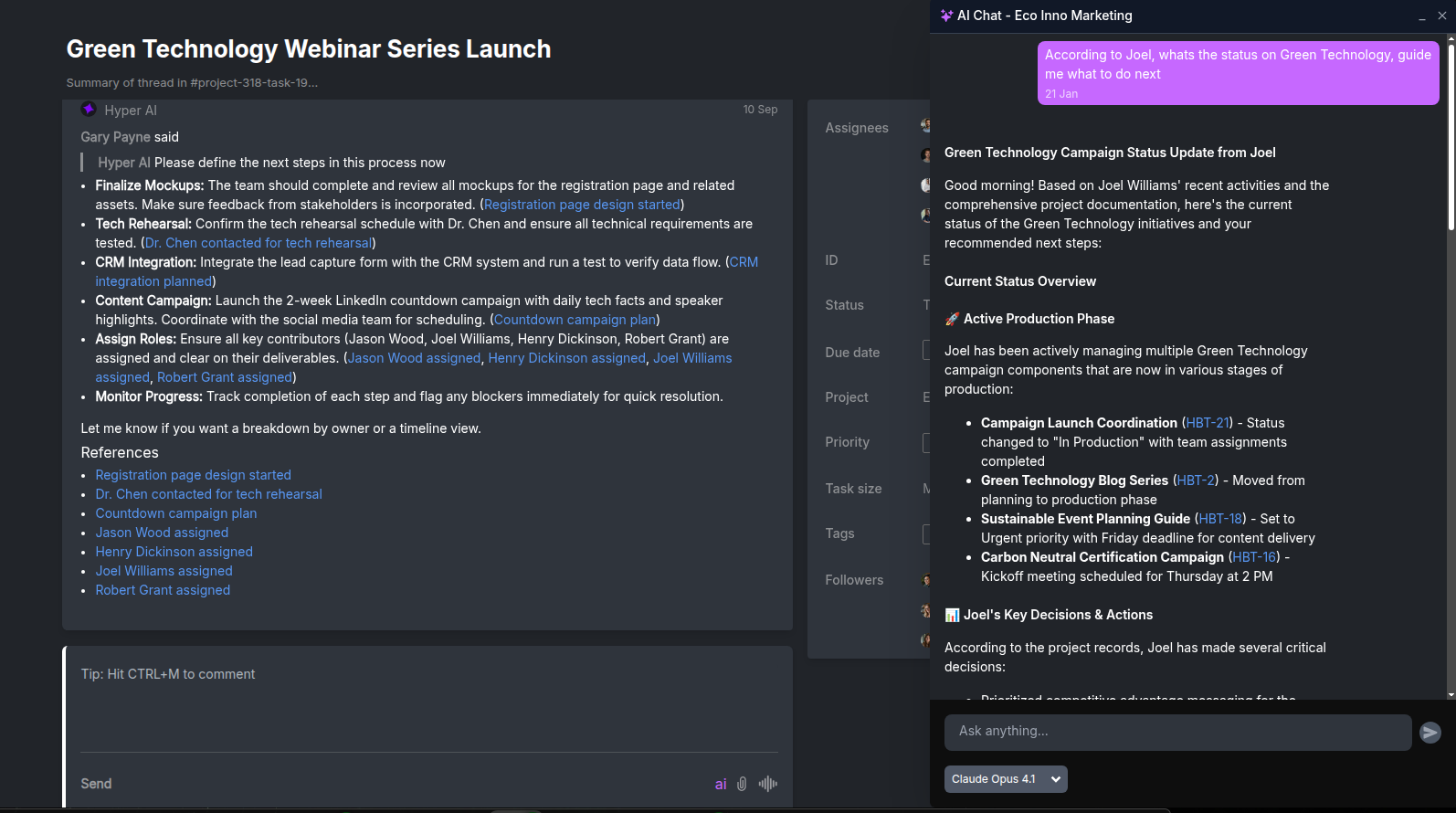
Task: Click the paperclip attachment icon
Action: 742,784
